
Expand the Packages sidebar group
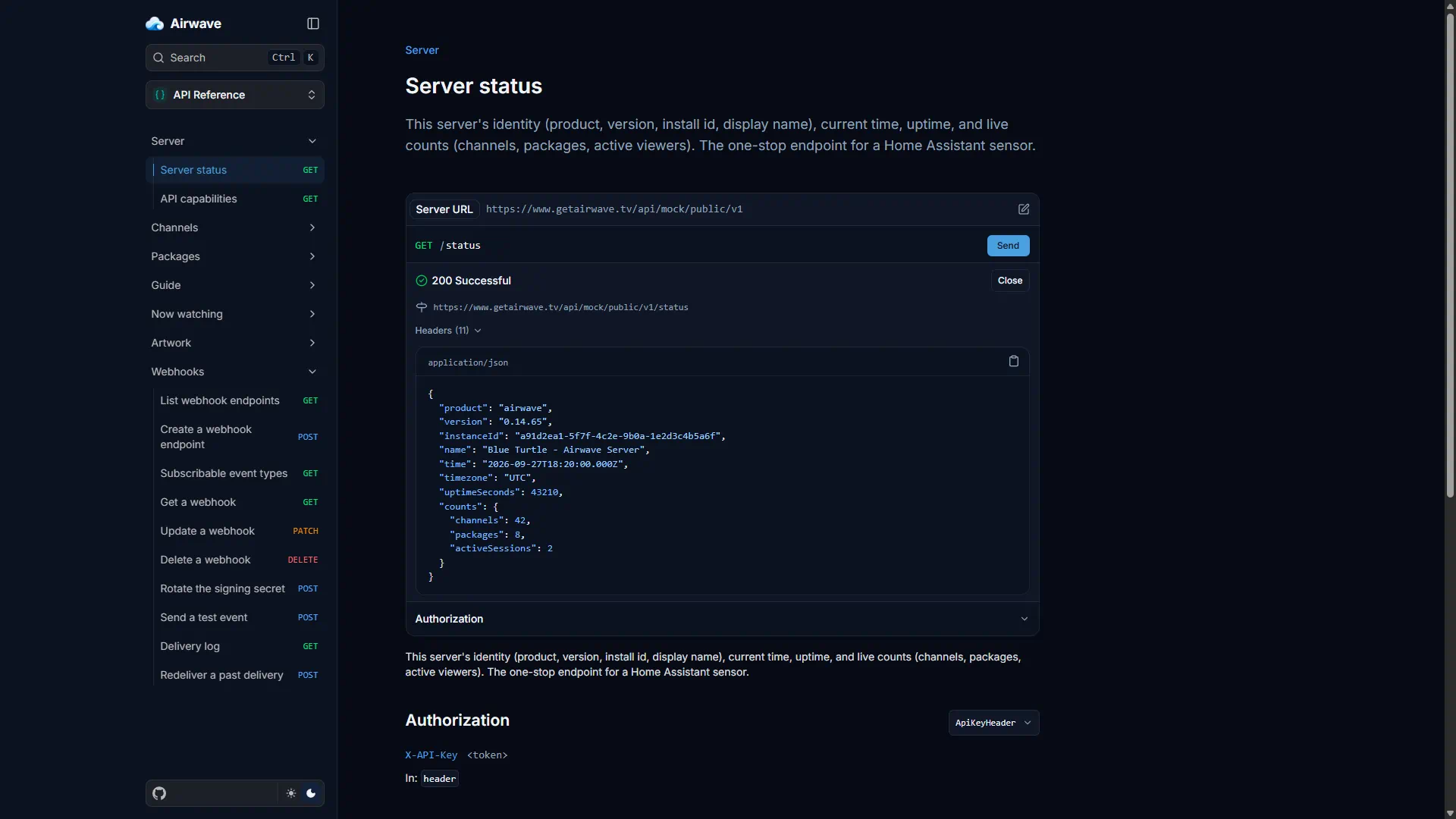pos(235,256)
